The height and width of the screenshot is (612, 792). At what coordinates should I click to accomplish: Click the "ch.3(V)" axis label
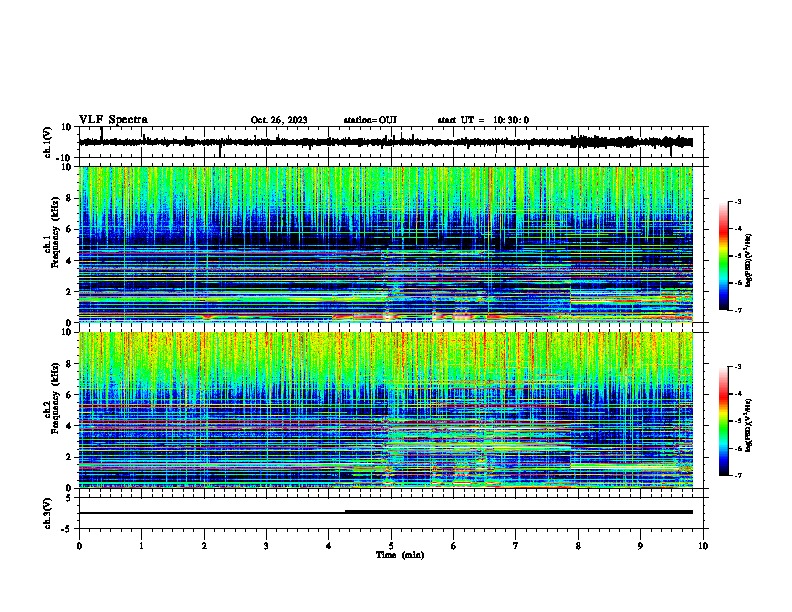click(48, 513)
